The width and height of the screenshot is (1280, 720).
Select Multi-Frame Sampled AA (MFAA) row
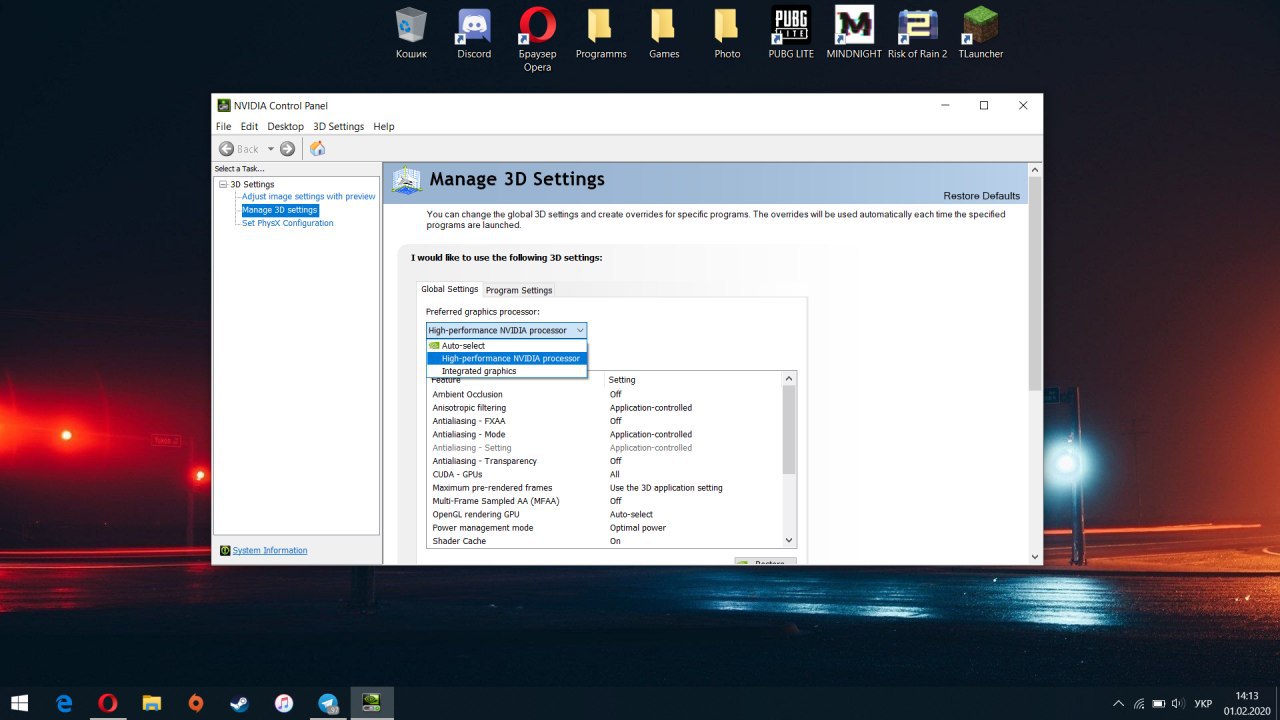(x=604, y=501)
